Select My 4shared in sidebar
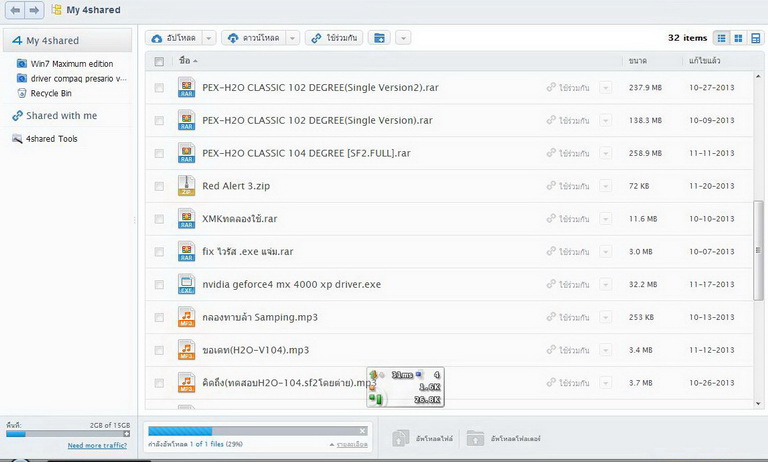768x462 pixels. click(x=68, y=40)
